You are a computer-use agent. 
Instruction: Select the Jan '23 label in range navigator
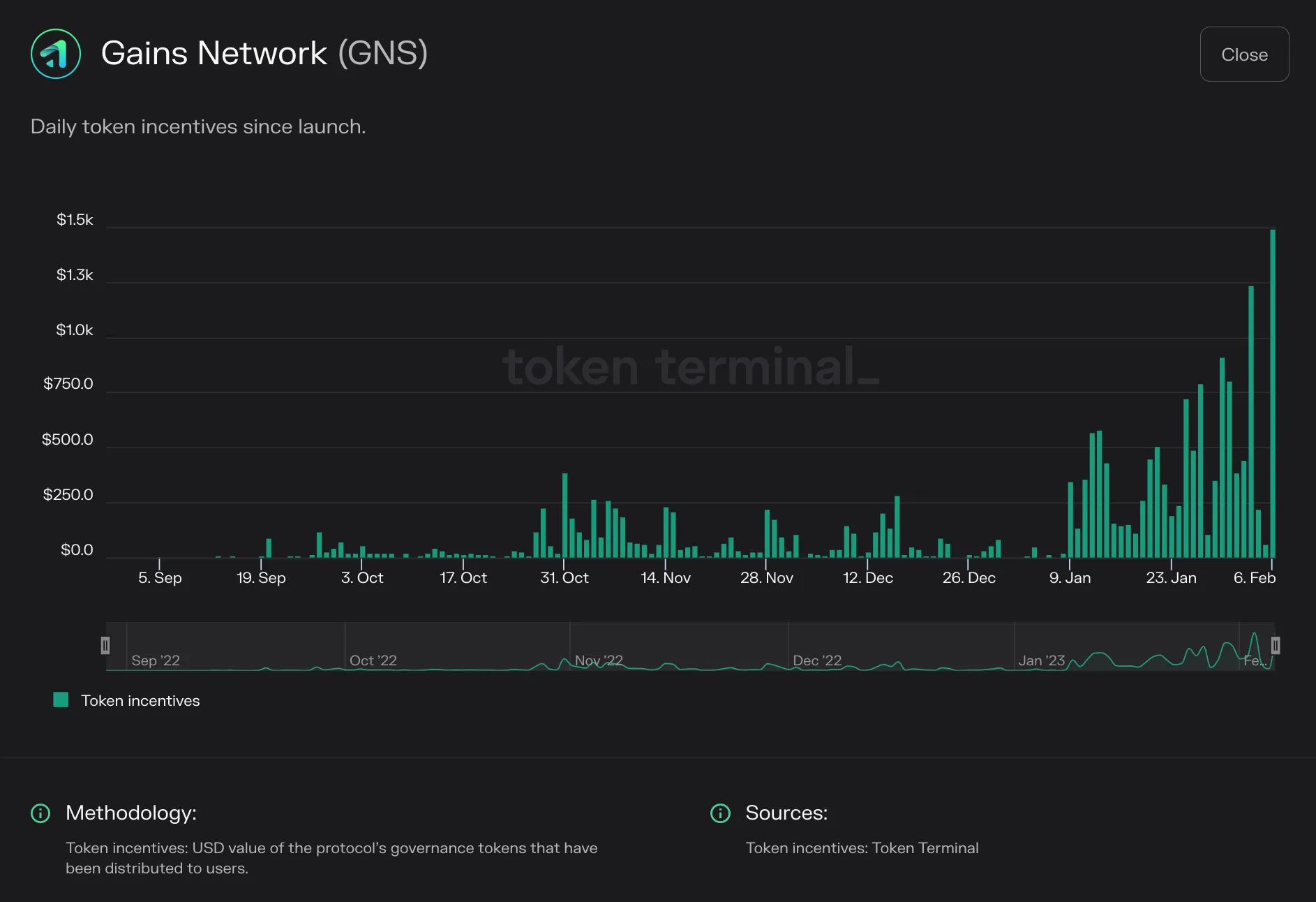click(1042, 660)
